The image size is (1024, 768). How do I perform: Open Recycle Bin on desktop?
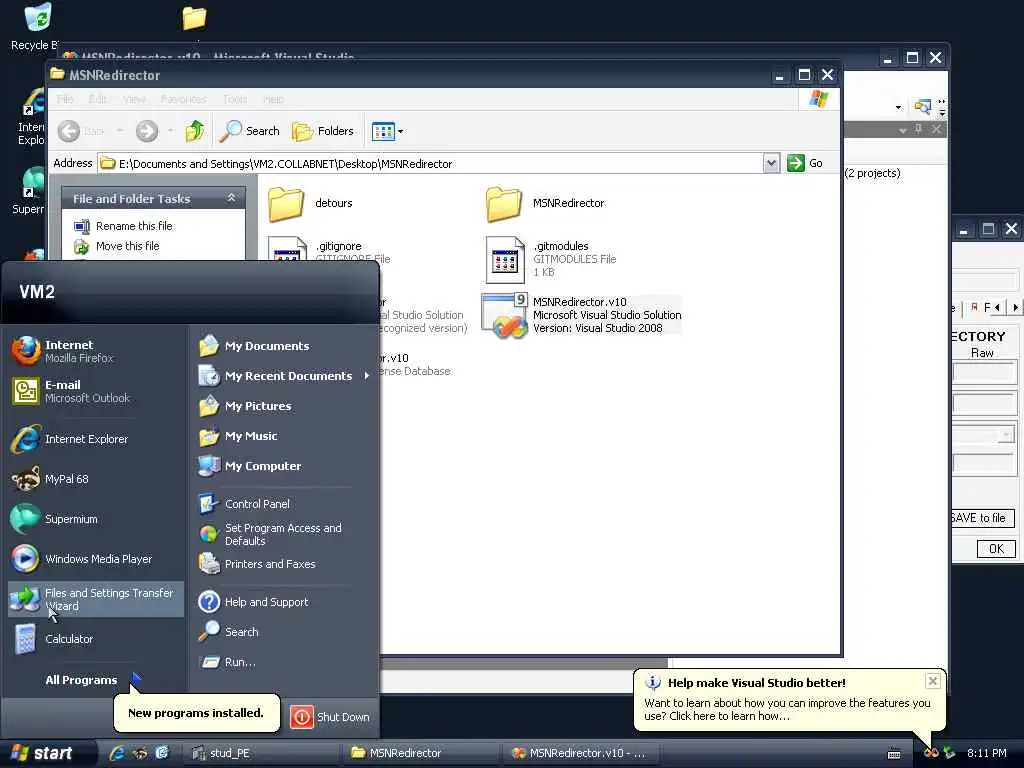click(x=36, y=26)
